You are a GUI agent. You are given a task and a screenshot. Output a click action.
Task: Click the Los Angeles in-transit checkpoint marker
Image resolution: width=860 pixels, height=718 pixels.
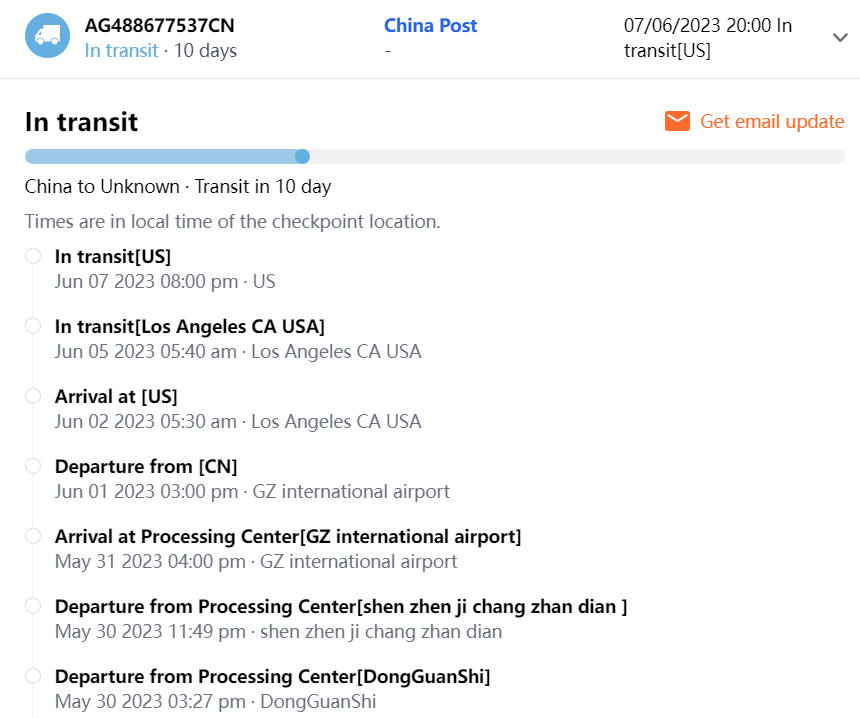pyautogui.click(x=33, y=326)
